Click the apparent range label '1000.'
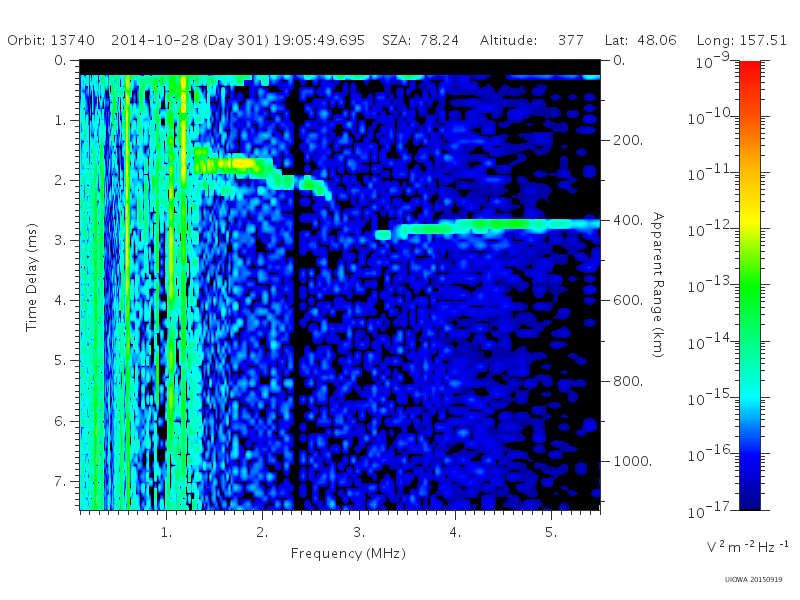 click(x=632, y=461)
